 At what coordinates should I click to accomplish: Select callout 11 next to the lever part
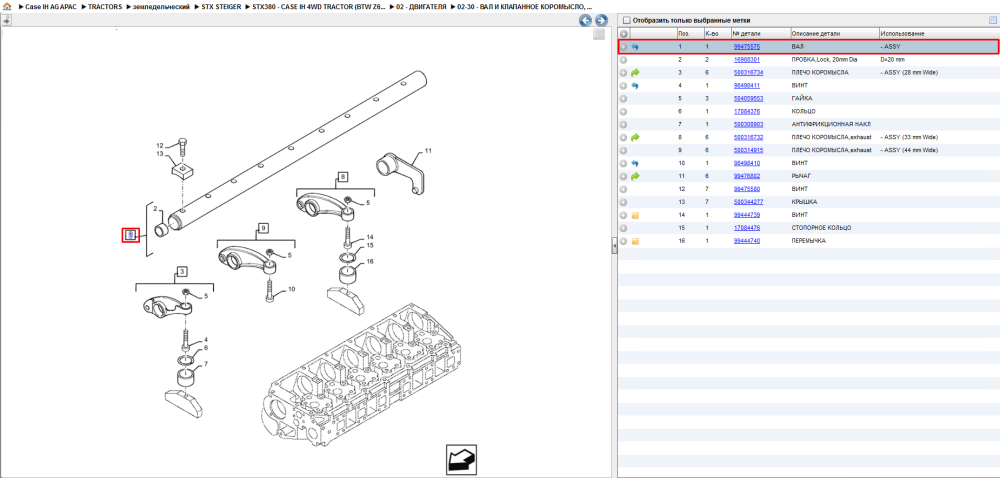coord(428,151)
